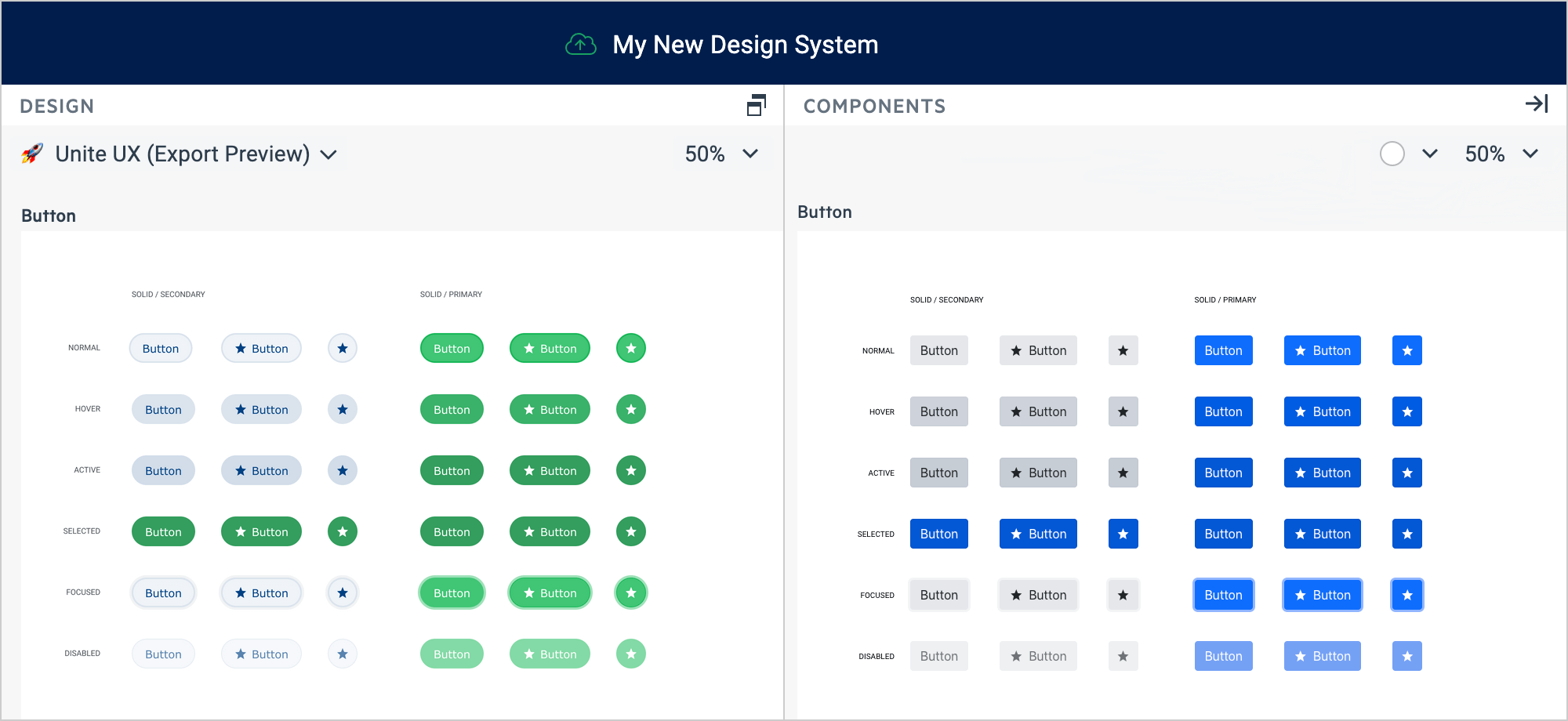Click the Button heading in the Design panel

[x=49, y=216]
